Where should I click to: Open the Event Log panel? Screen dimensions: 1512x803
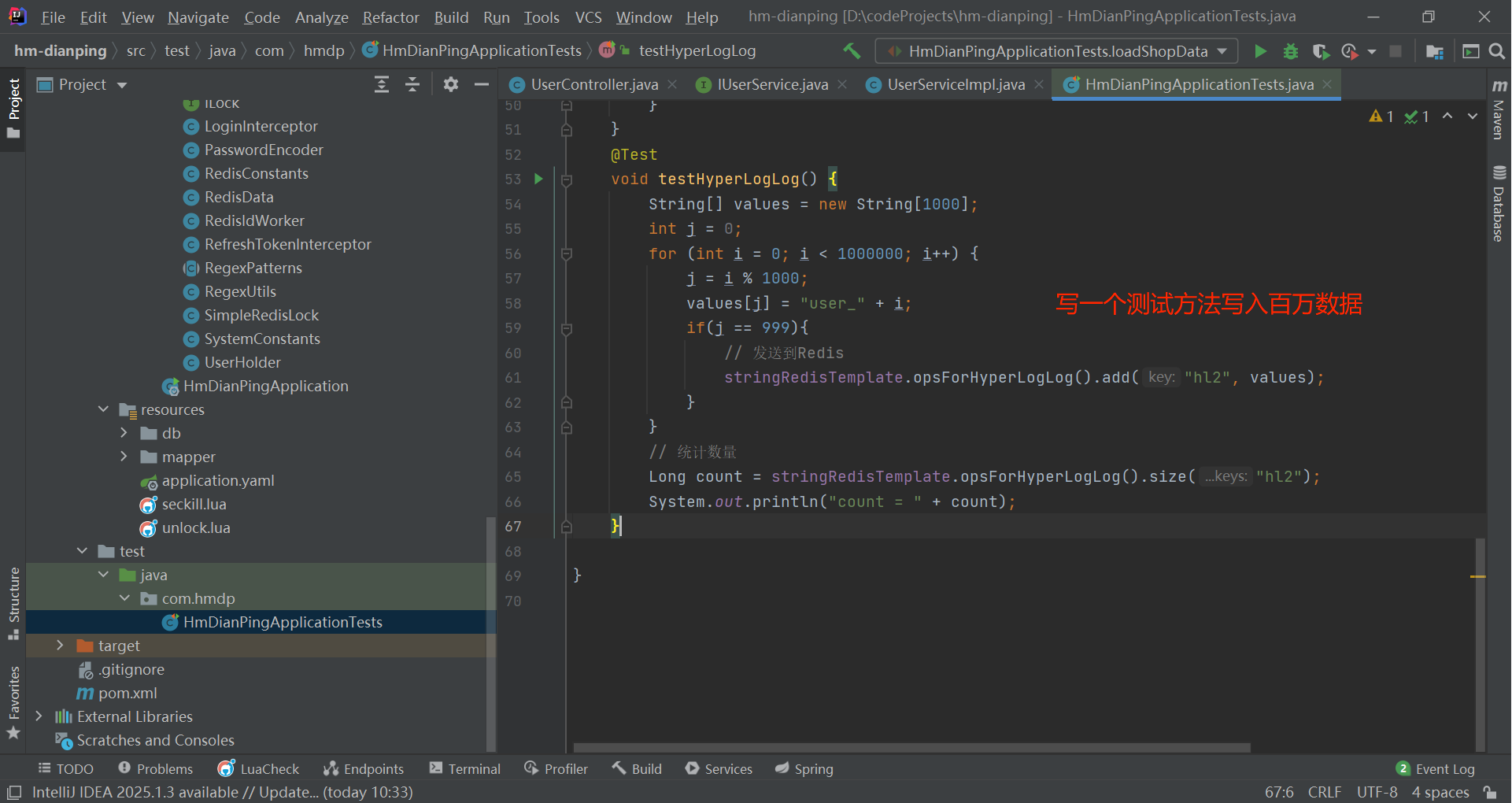click(x=1436, y=769)
